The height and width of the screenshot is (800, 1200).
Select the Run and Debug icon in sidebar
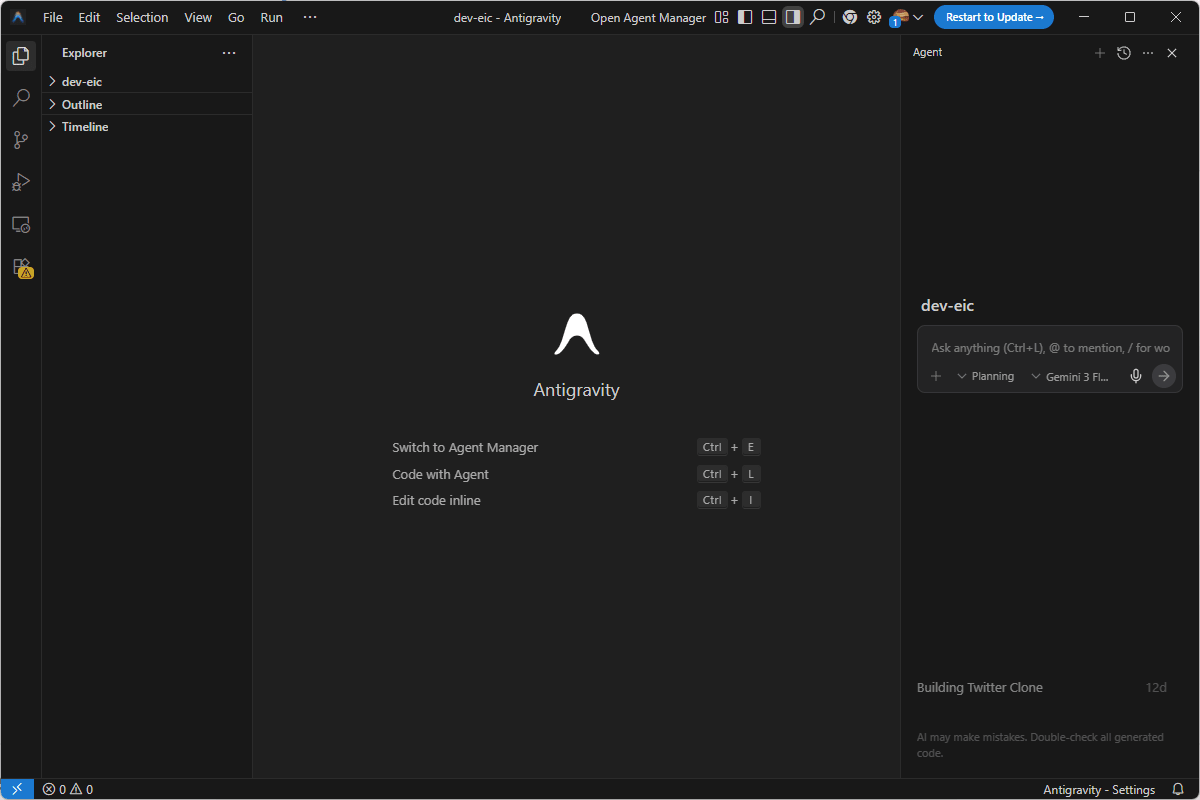pyautogui.click(x=20, y=182)
